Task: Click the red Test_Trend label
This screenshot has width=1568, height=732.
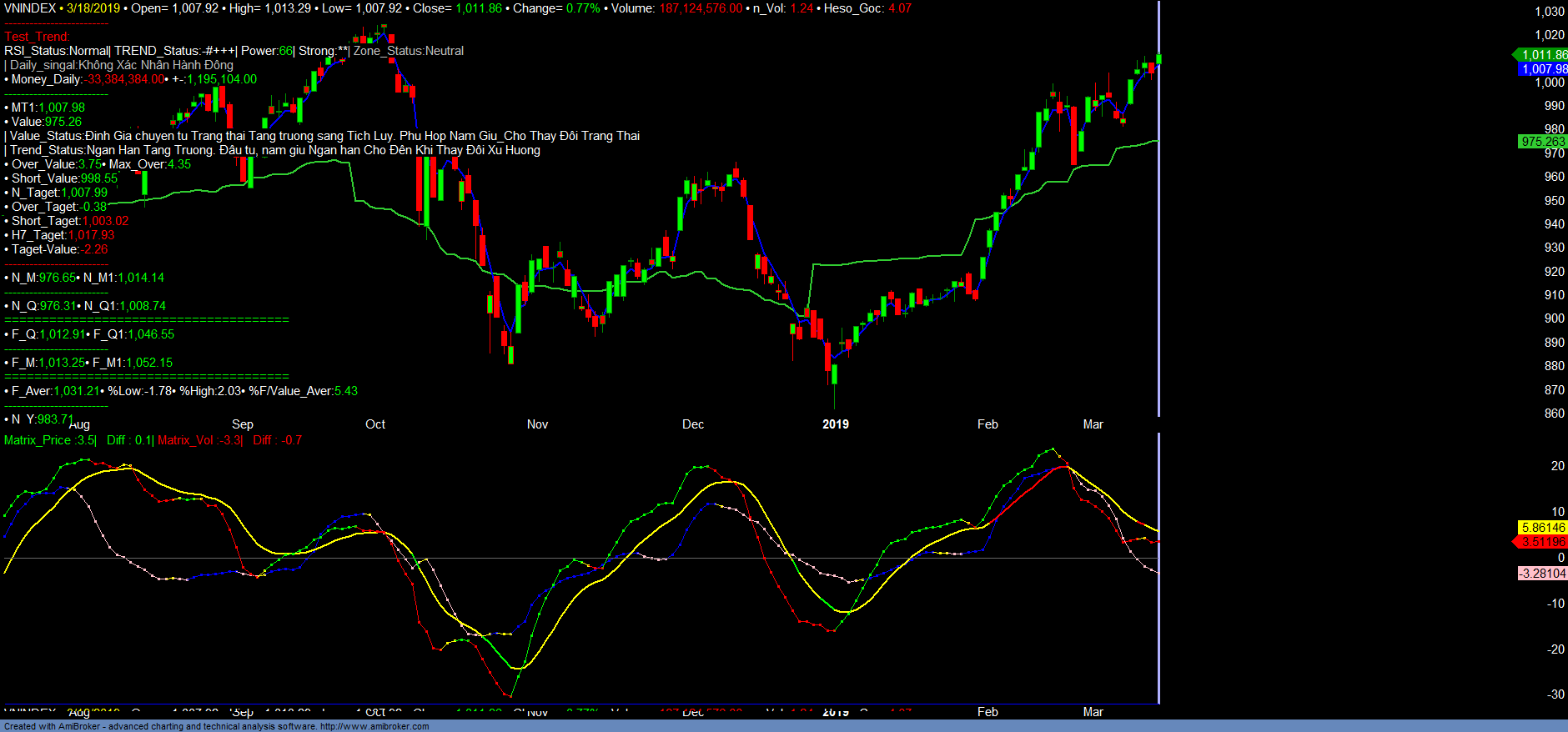Action: tap(37, 37)
